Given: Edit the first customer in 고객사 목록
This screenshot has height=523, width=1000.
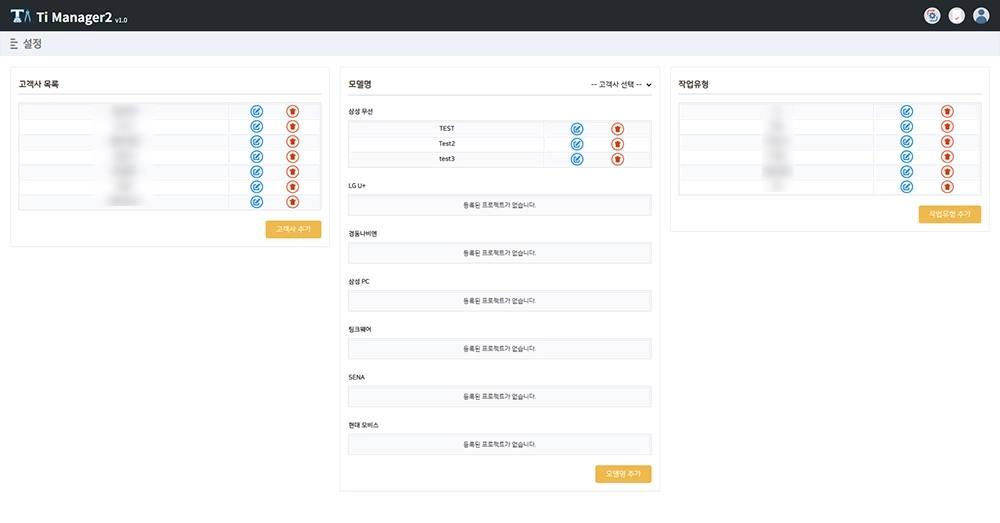Looking at the screenshot, I should point(256,112).
